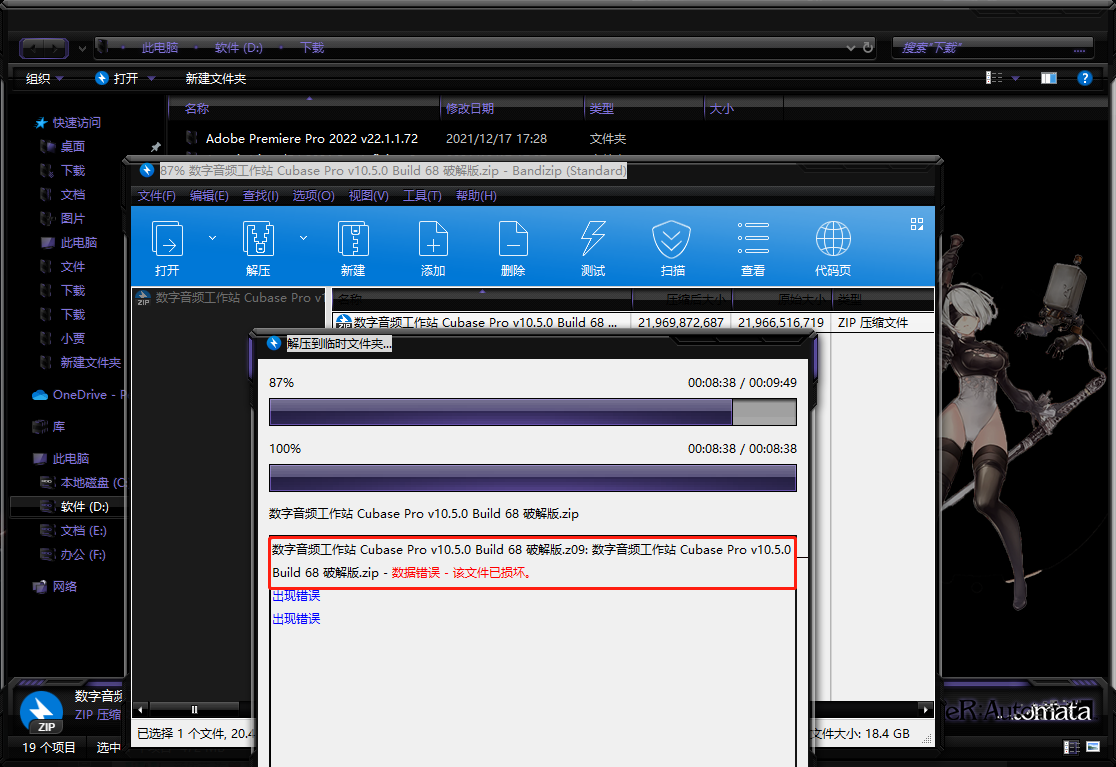Viewport: 1116px width, 767px height.
Task: Click the ZIP file icon in Explorer's details pane
Action: click(x=41, y=712)
